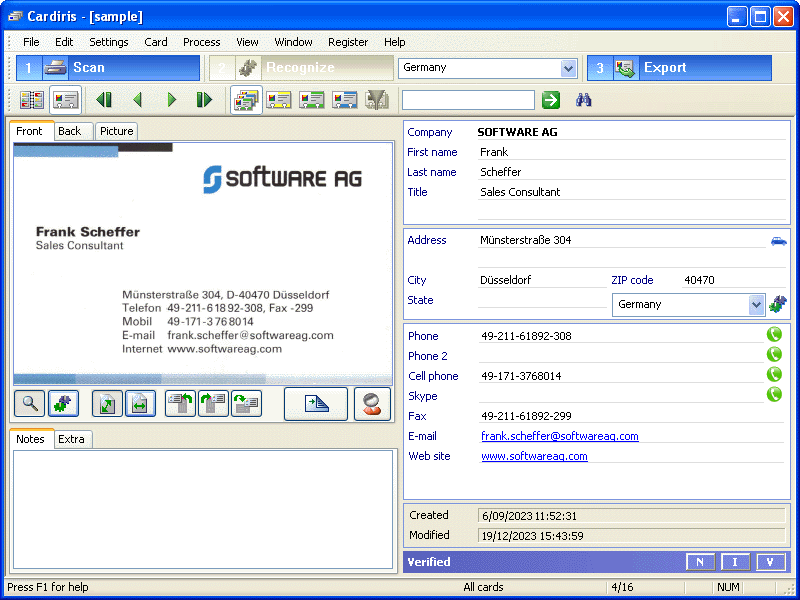This screenshot has width=800, height=600.
Task: Set status with the V button
Action: (770, 562)
